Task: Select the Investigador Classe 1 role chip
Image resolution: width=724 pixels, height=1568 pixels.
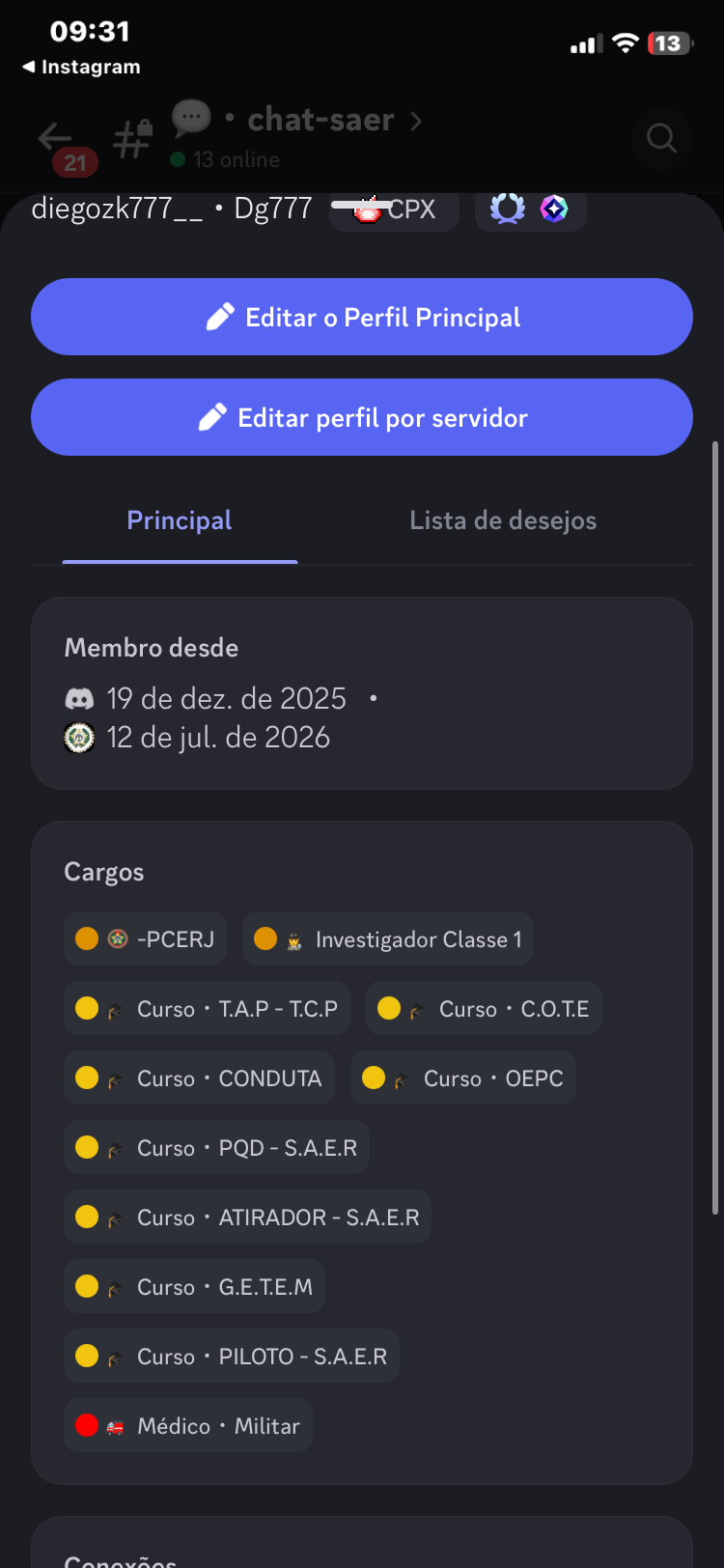Action: click(388, 938)
